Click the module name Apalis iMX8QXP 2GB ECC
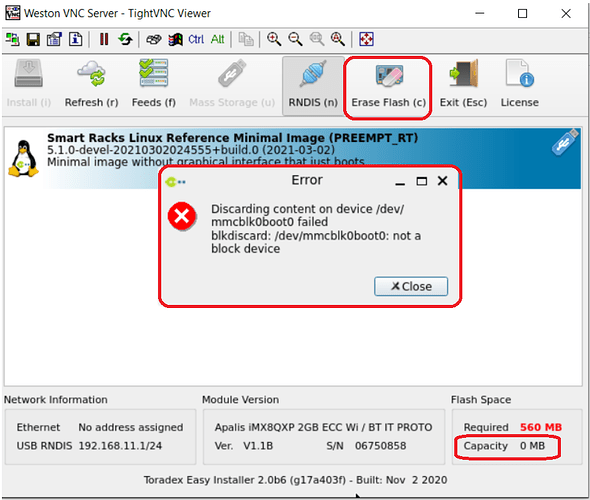590x500 pixels. 323,427
